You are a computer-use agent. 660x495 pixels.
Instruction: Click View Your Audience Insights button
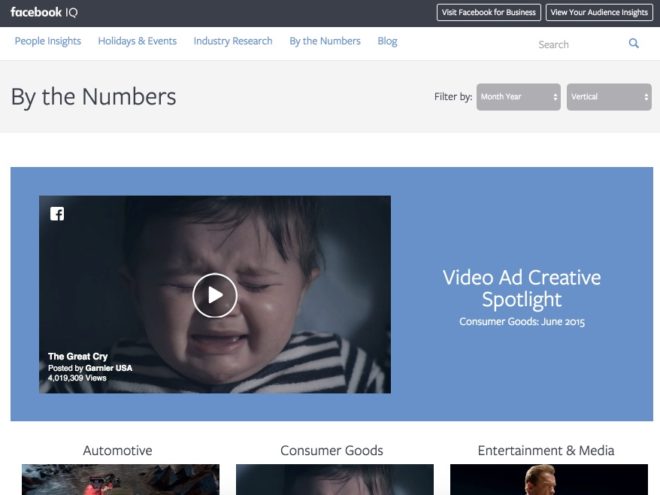point(599,12)
